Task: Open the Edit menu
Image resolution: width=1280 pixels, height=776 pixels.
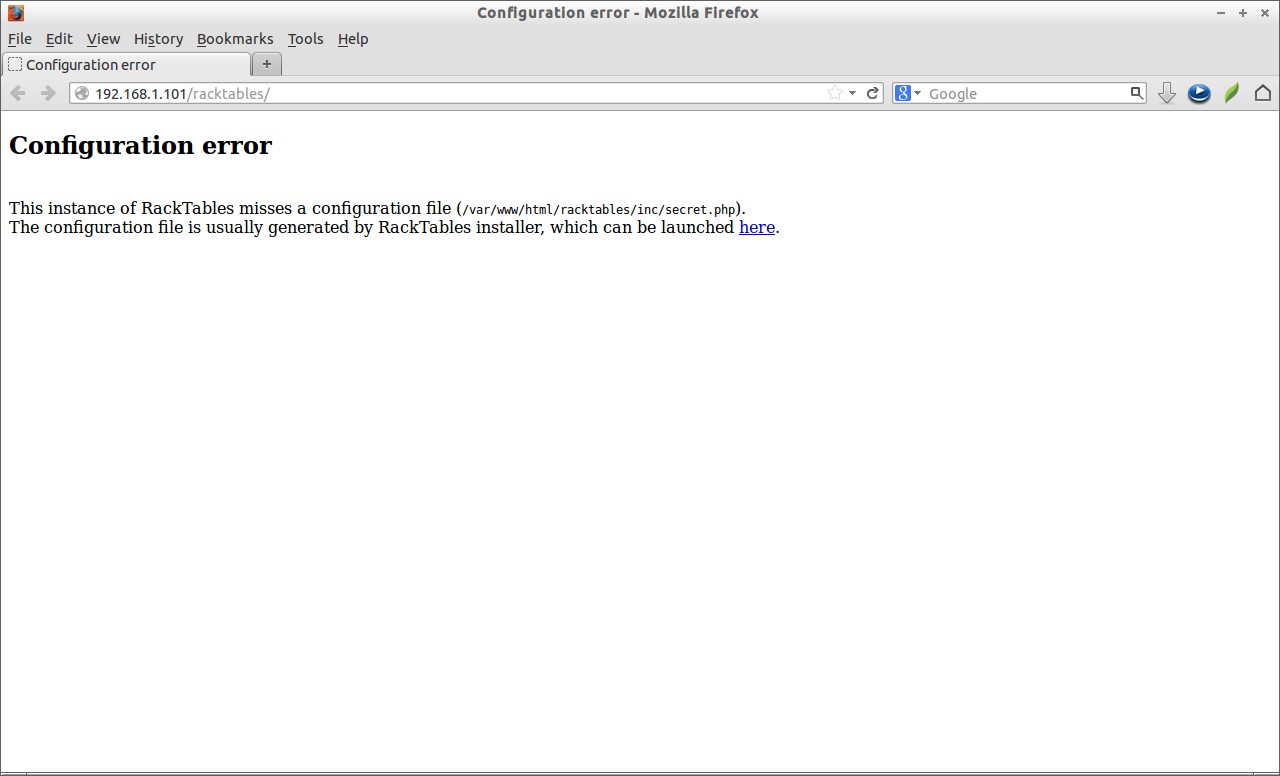Action: tap(59, 39)
